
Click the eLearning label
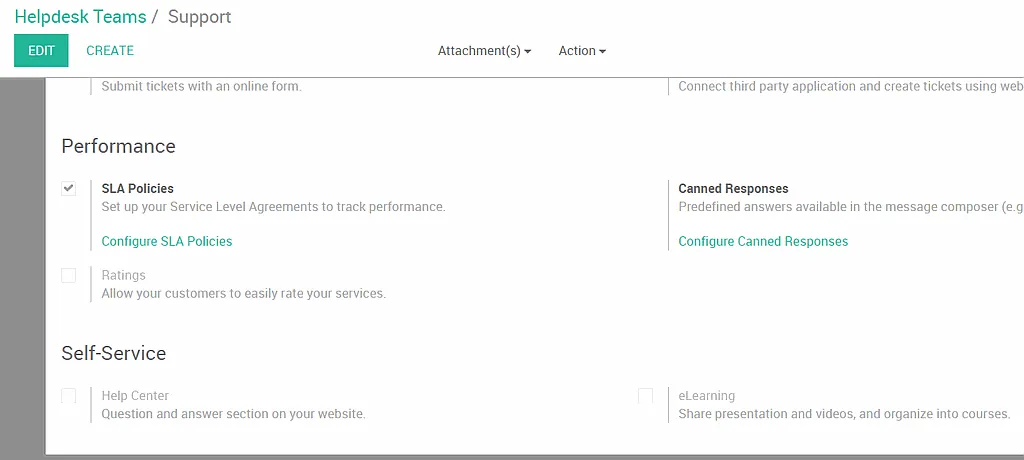click(x=707, y=395)
